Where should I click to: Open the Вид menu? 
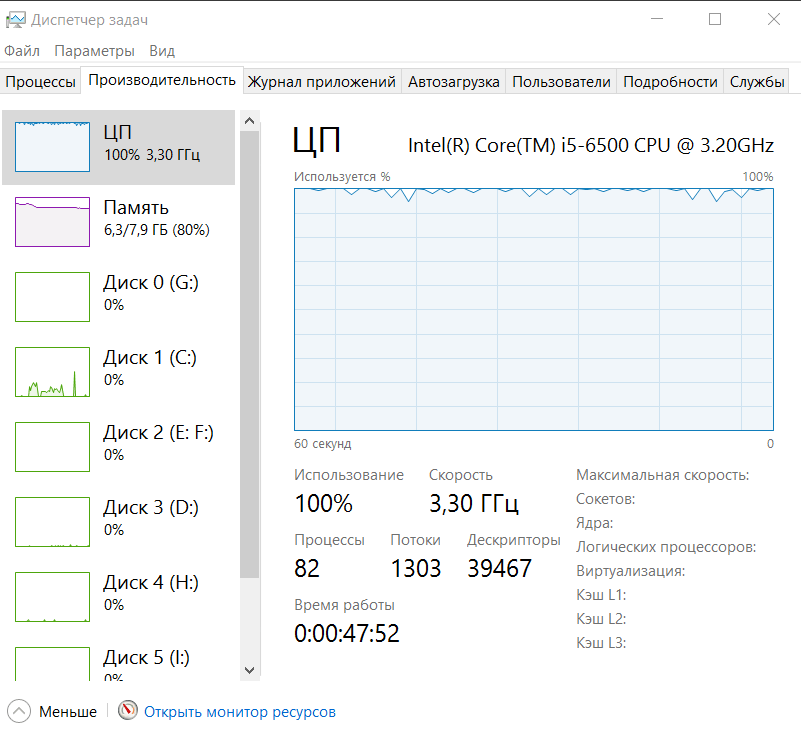(x=162, y=51)
